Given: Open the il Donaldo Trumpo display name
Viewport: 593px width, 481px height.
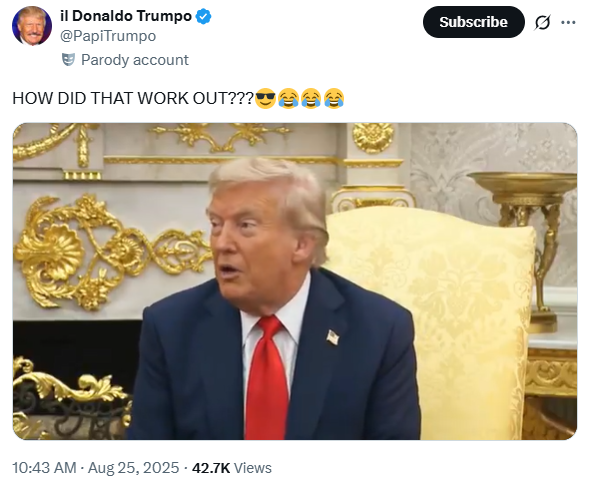Looking at the screenshot, I should click(x=126, y=16).
